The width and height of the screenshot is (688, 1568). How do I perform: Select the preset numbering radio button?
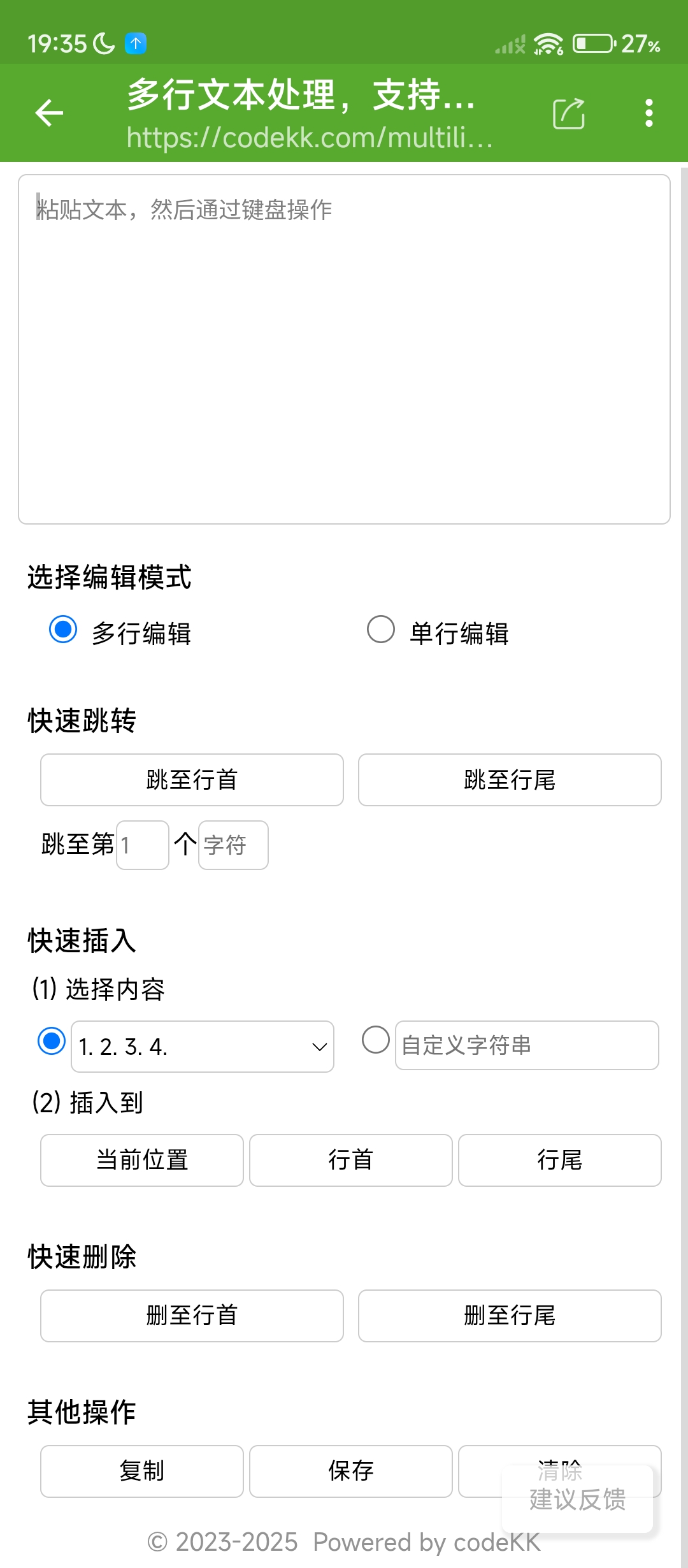pyautogui.click(x=52, y=1041)
